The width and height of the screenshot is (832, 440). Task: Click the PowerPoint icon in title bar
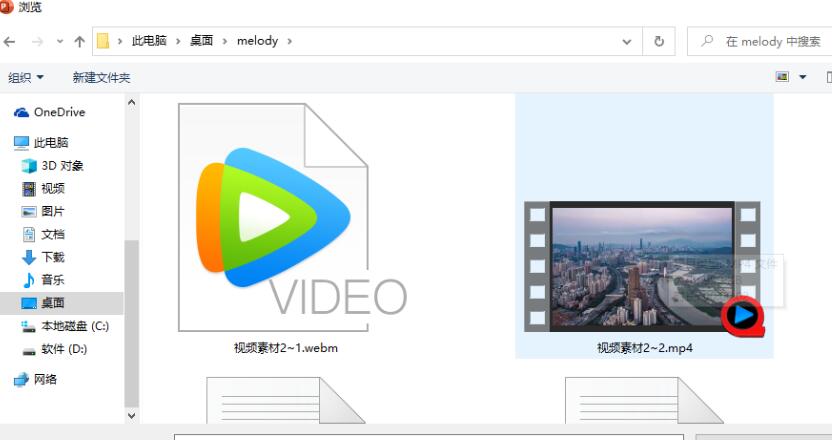pyautogui.click(x=6, y=7)
